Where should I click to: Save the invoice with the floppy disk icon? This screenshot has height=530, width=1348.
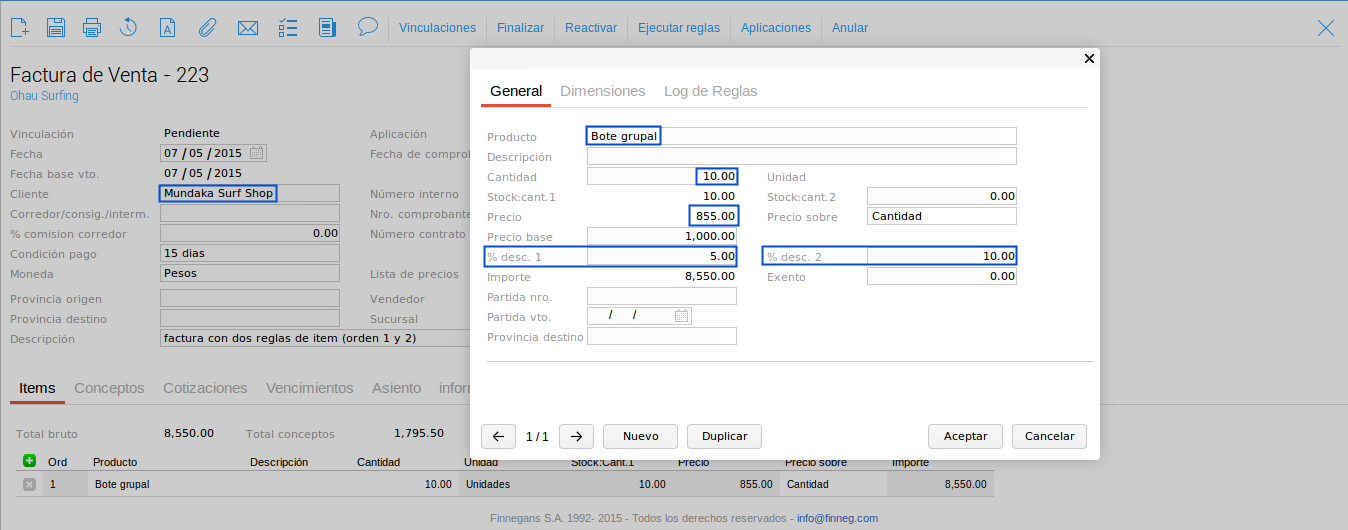[56, 28]
